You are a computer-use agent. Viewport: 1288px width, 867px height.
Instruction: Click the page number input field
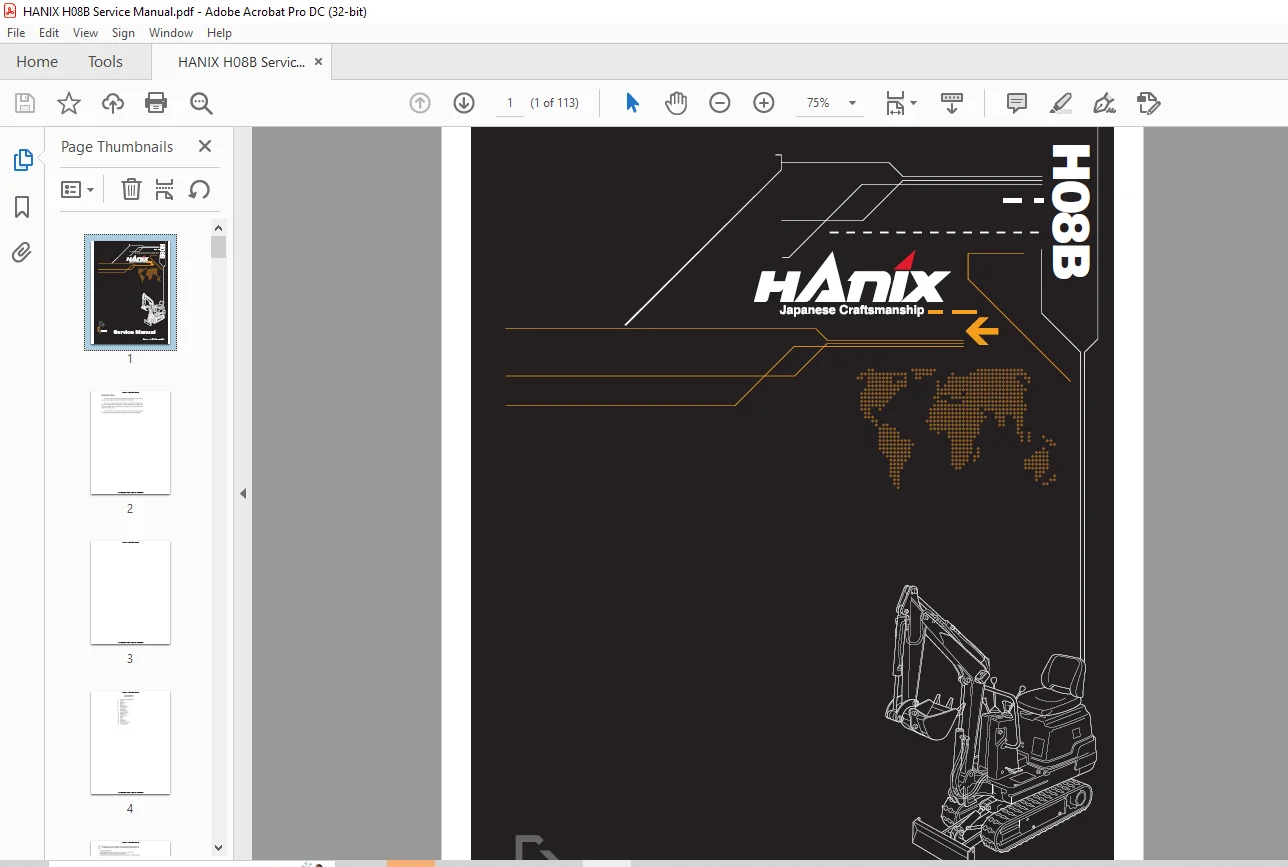click(x=510, y=103)
